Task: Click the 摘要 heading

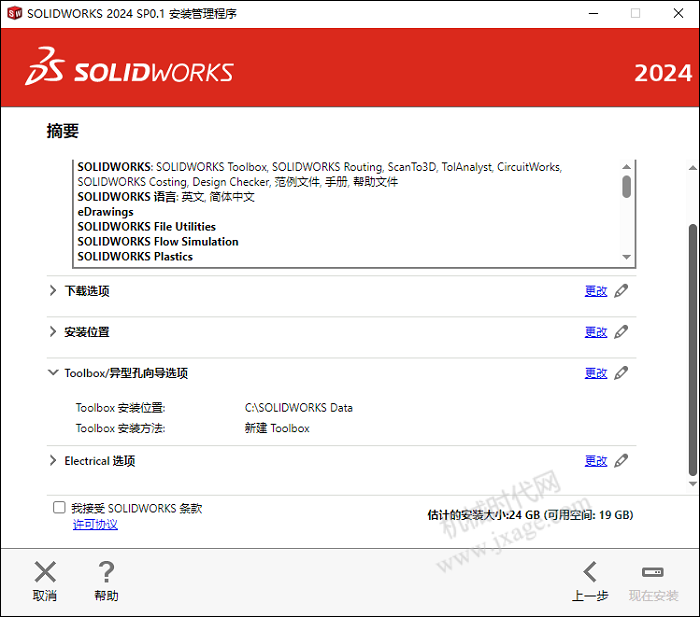Action: [x=63, y=131]
